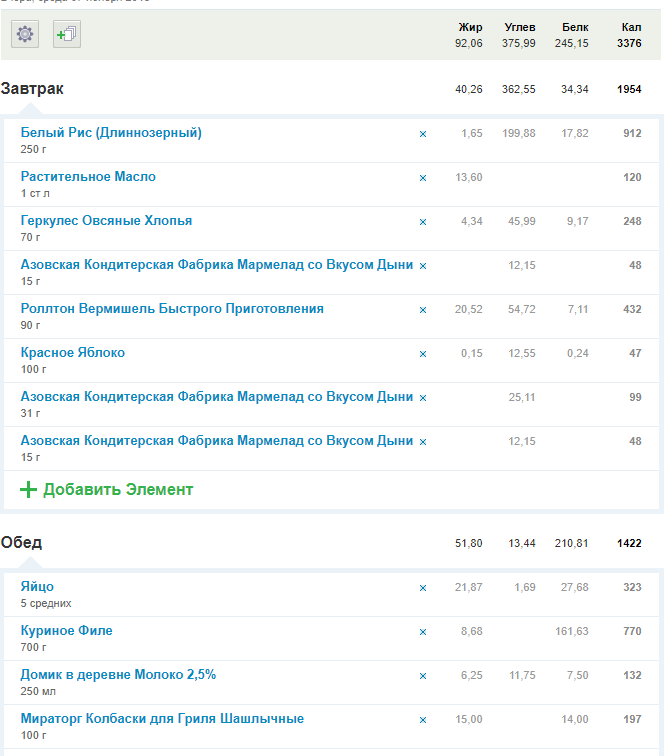Delete Роллтон Вермишель entry via x
The width and height of the screenshot is (667, 756).
(422, 310)
